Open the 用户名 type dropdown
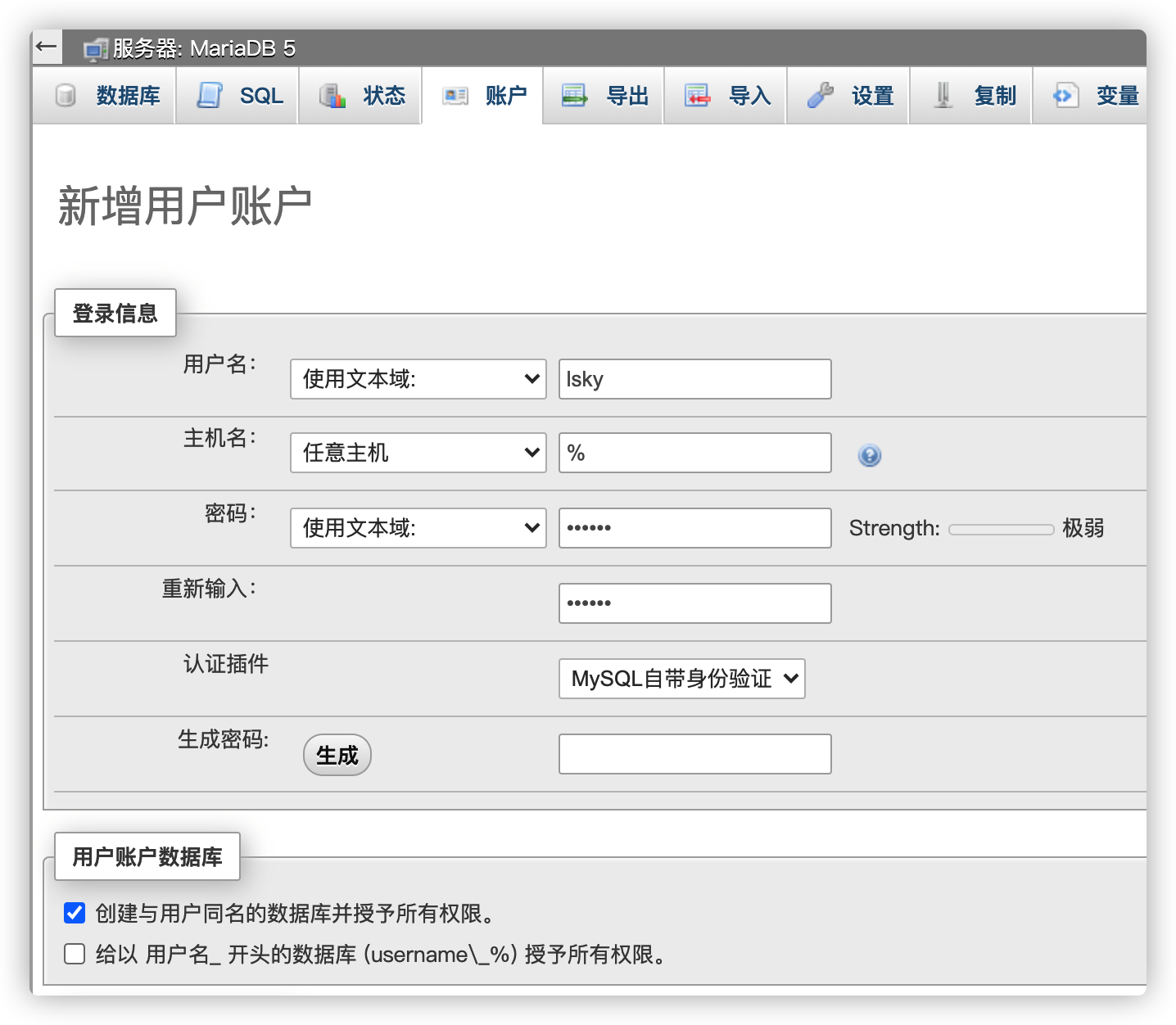Image resolution: width=1176 pixels, height=1025 pixels. click(418, 379)
